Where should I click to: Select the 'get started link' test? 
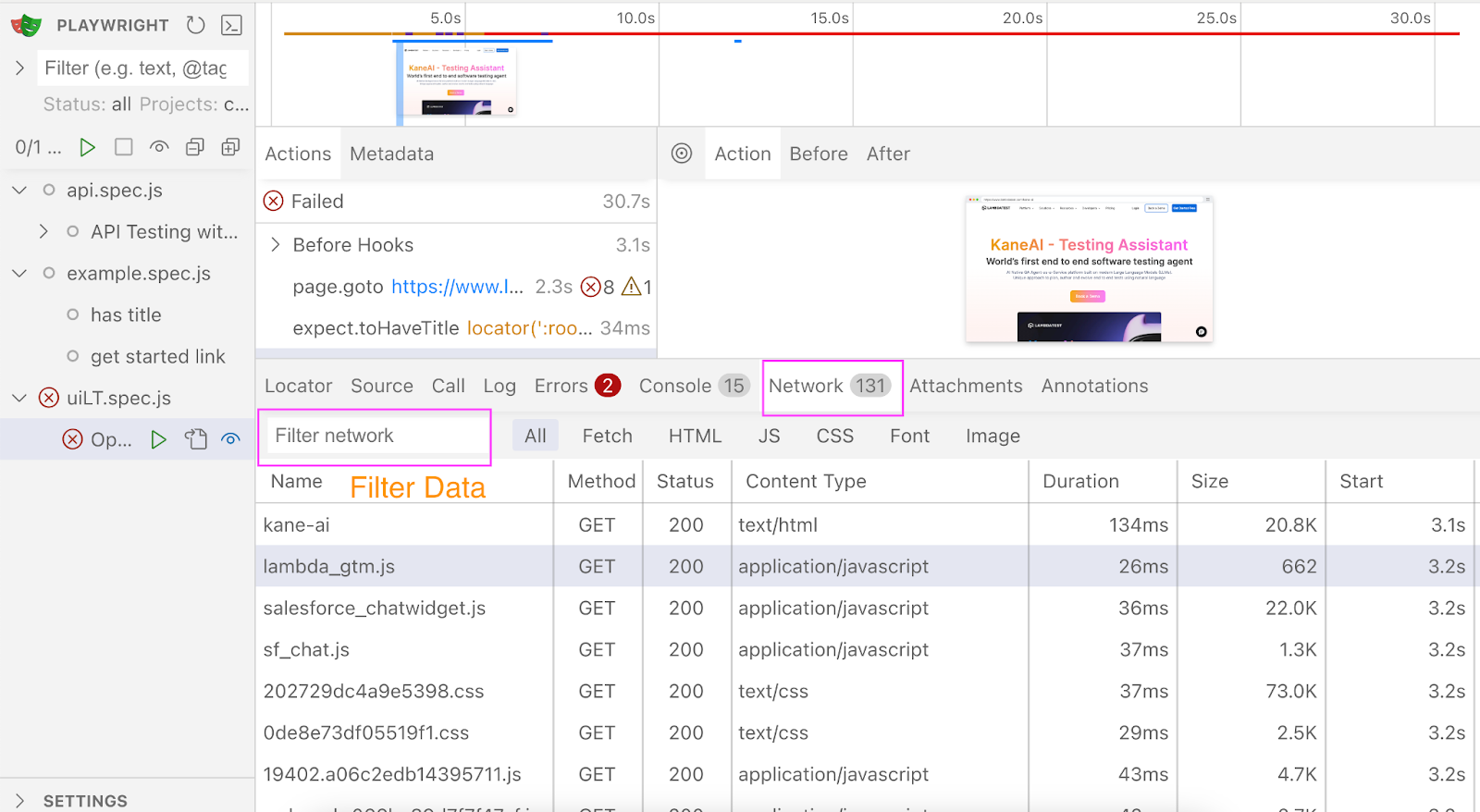click(158, 356)
